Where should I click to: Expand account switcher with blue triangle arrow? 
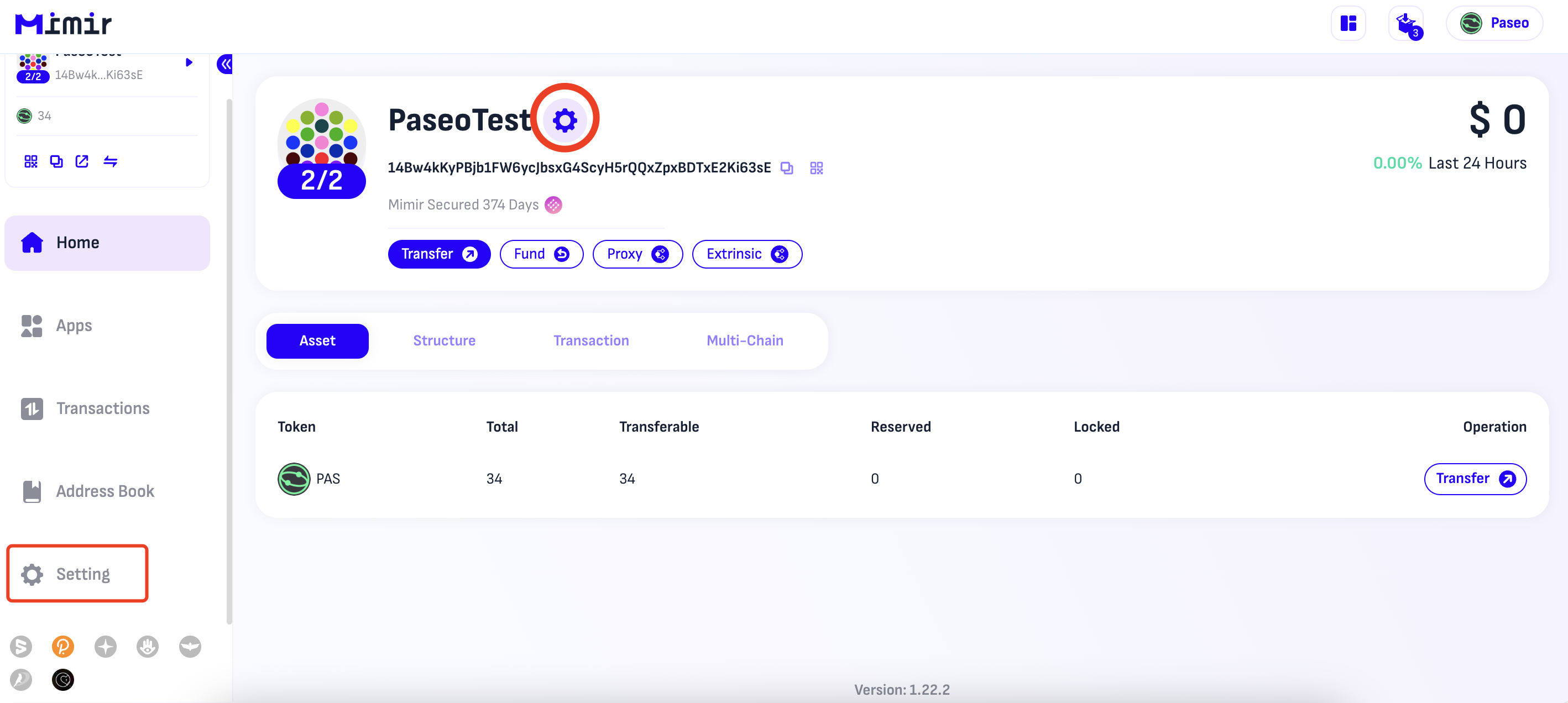(189, 62)
